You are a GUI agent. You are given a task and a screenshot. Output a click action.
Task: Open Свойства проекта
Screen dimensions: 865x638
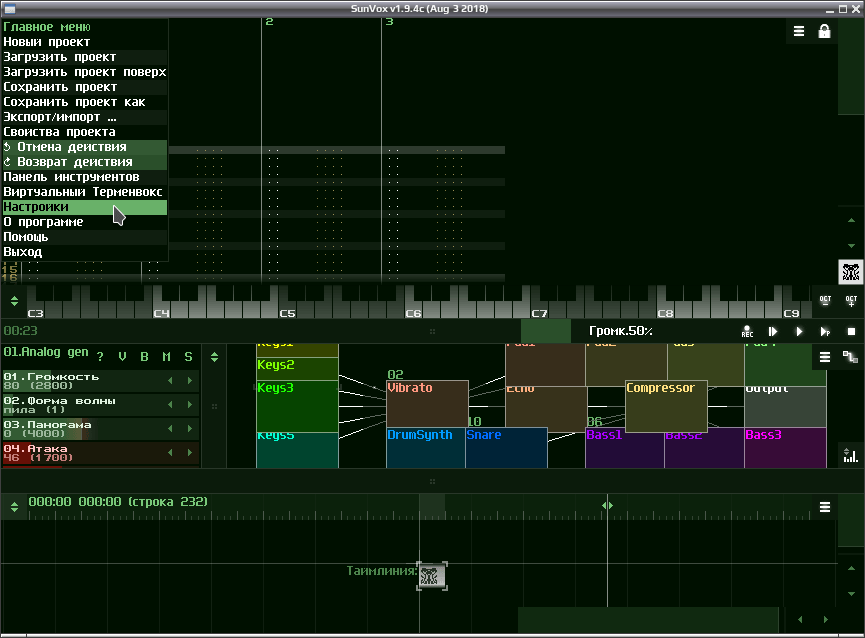coord(84,132)
